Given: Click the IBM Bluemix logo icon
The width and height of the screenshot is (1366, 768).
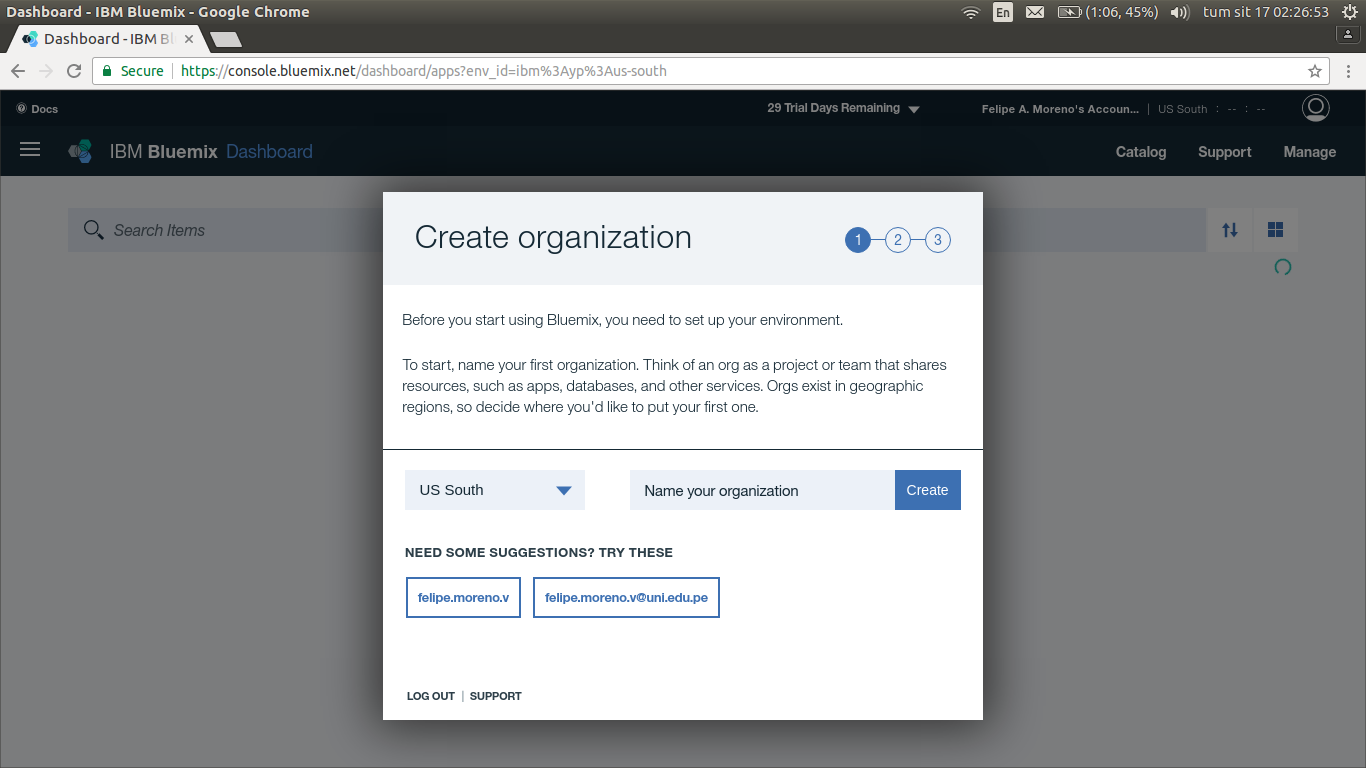Looking at the screenshot, I should click(80, 151).
